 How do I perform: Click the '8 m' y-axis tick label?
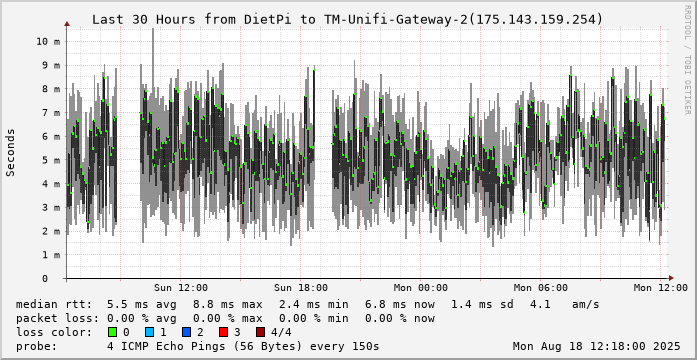pos(51,89)
